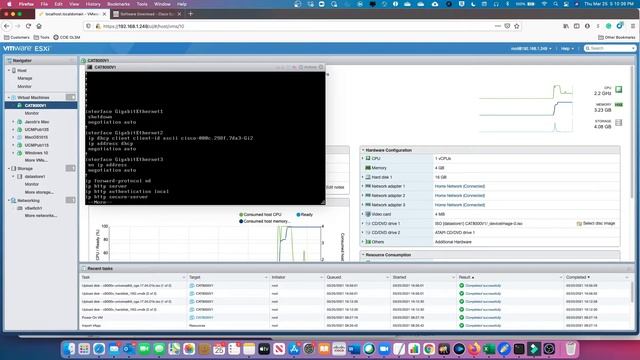The width and height of the screenshot is (640, 360).
Task: Open the Firefox hamburger menu
Action: pyautogui.click(x=633, y=26)
